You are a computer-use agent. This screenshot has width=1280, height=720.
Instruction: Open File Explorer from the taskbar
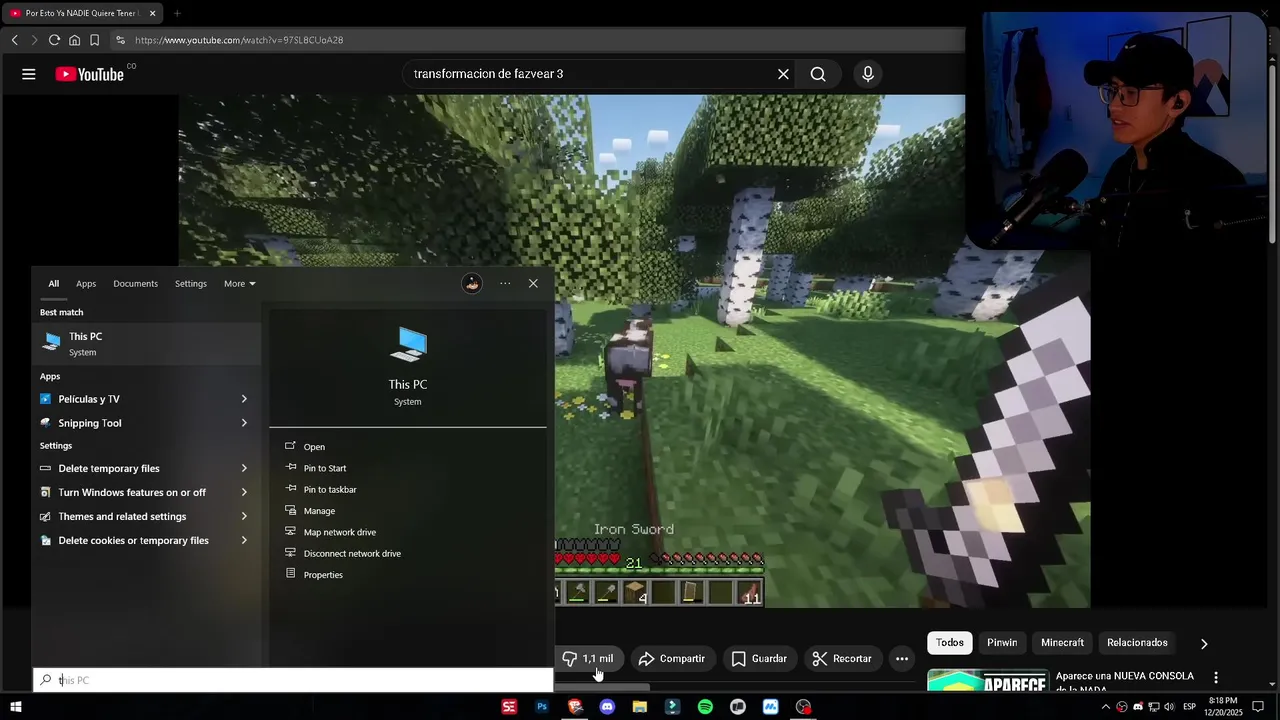(x=639, y=707)
